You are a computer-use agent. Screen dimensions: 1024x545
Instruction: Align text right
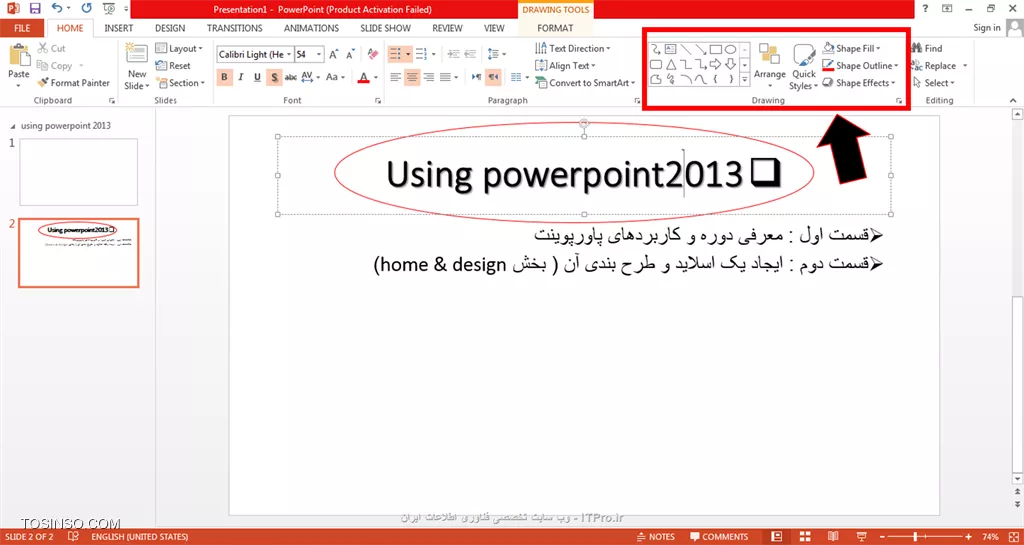click(x=428, y=77)
